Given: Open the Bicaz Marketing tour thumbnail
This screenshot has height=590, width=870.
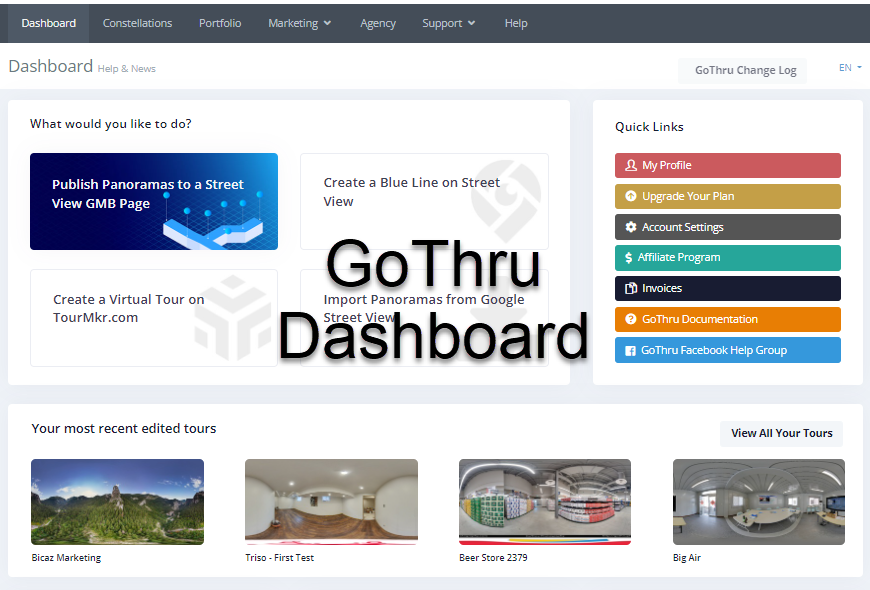Looking at the screenshot, I should click(117, 502).
